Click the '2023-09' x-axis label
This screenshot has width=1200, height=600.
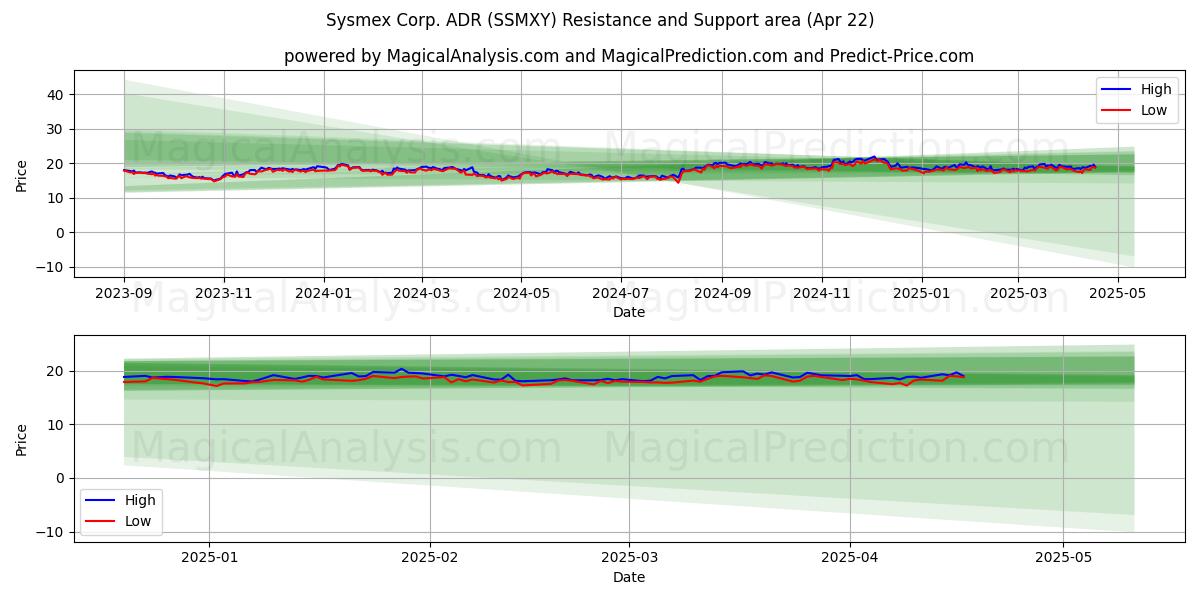pyautogui.click(x=124, y=295)
